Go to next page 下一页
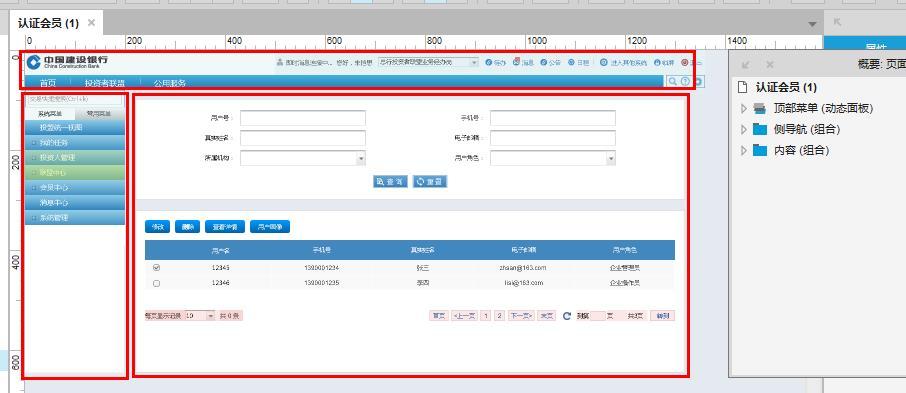Image resolution: width=906 pixels, height=393 pixels. (x=521, y=316)
